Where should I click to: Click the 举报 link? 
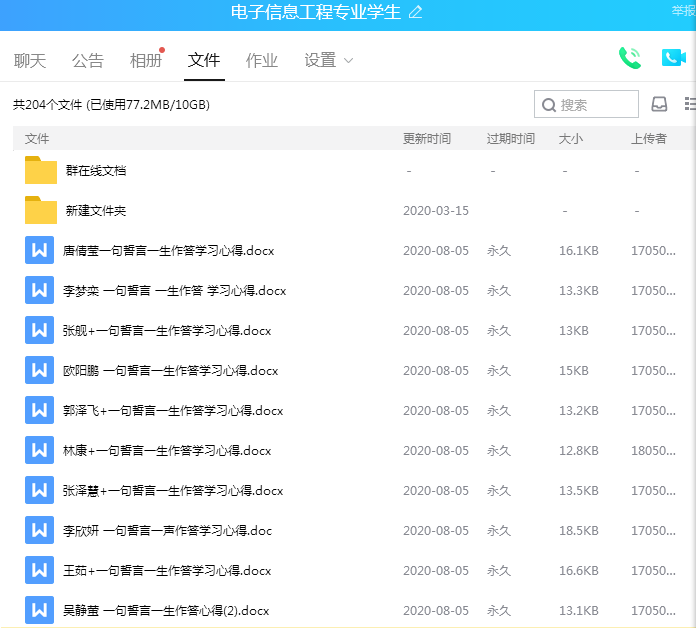click(x=684, y=11)
